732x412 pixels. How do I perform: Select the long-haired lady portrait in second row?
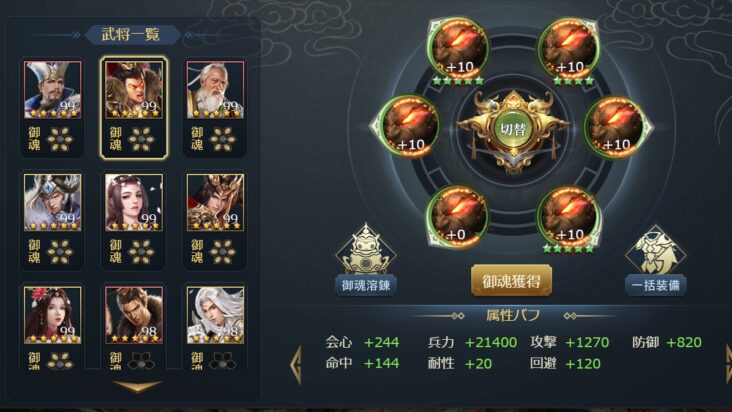pyautogui.click(x=134, y=203)
